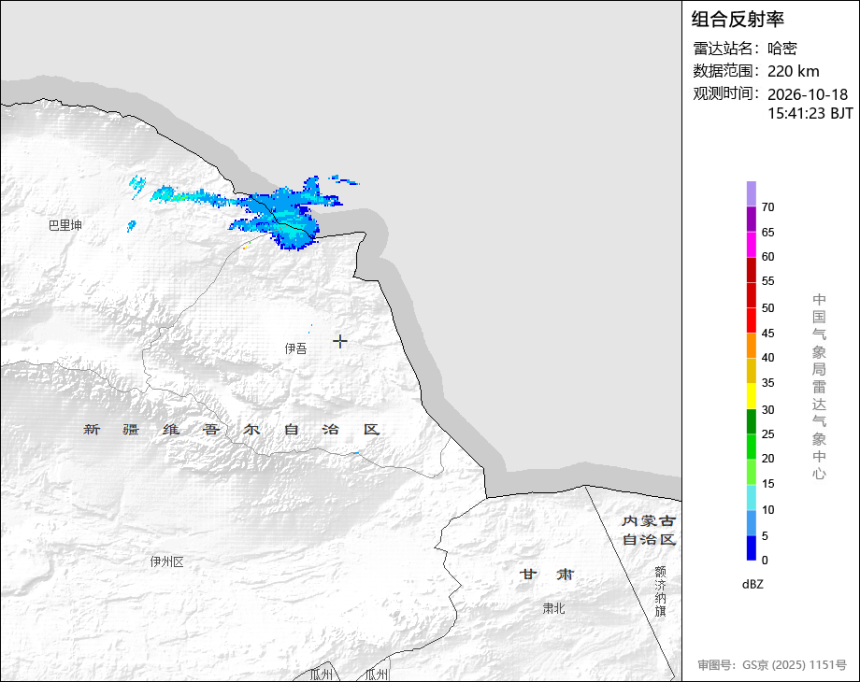Click the 观测时间 field label

pyautogui.click(x=726, y=94)
